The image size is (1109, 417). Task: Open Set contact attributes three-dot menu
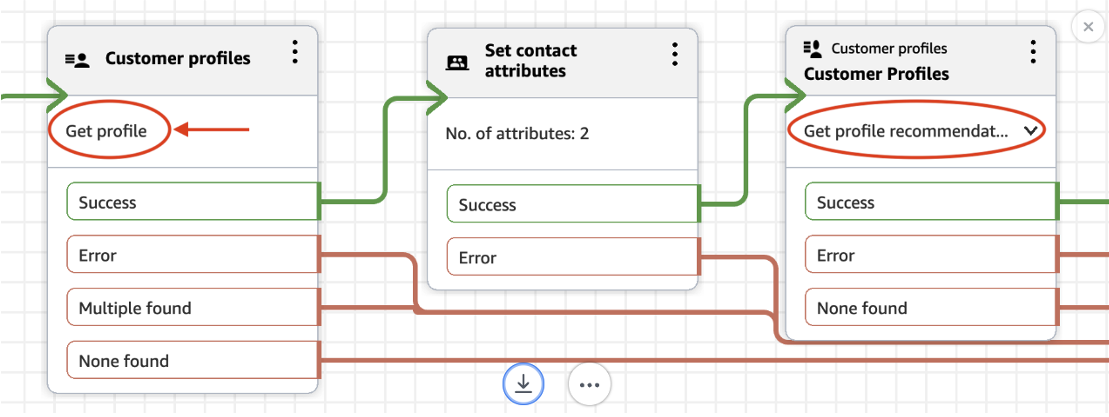click(675, 54)
